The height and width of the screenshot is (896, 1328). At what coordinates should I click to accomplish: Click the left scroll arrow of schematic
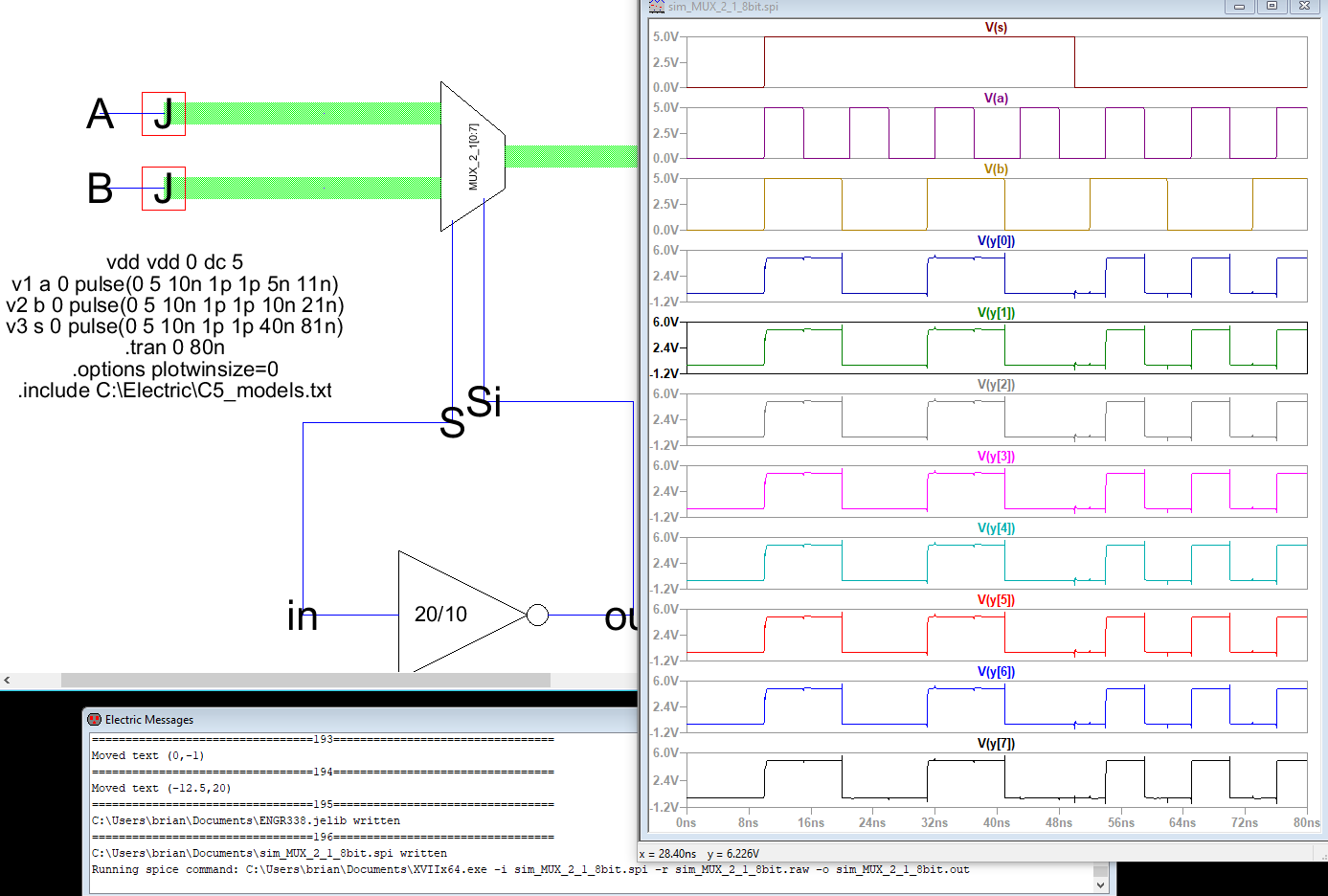7,680
